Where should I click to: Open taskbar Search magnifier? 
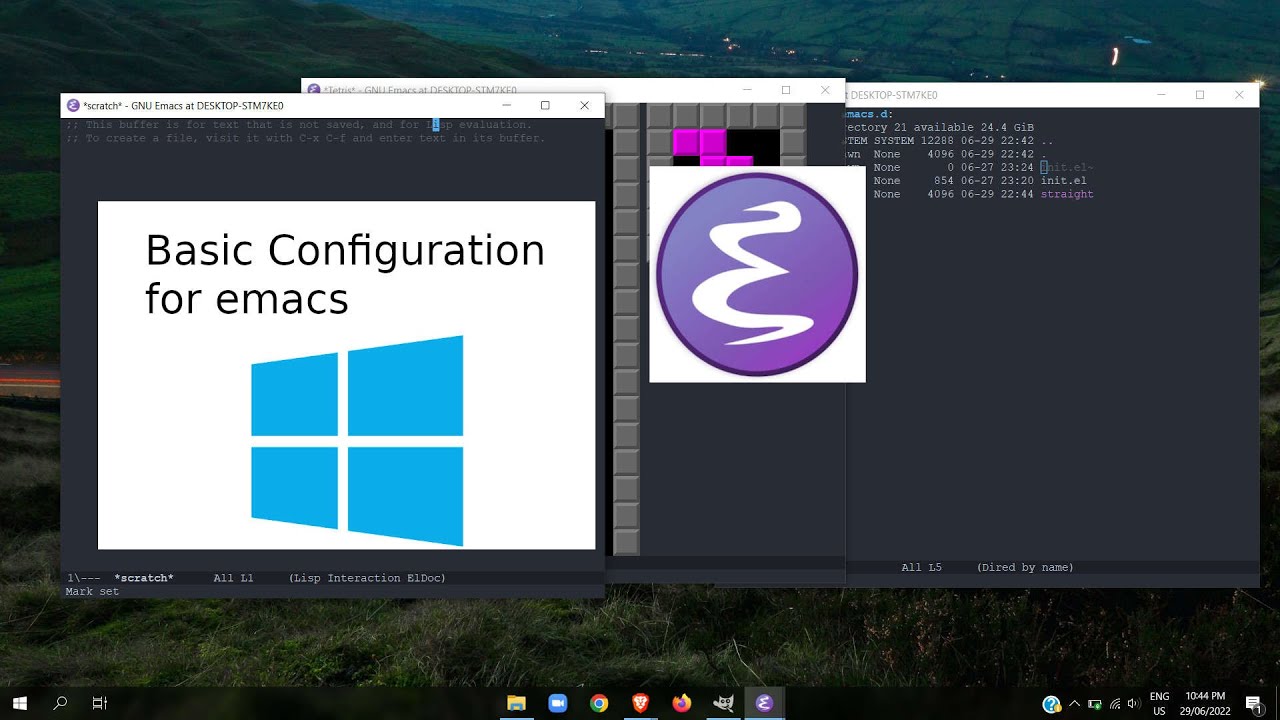60,703
